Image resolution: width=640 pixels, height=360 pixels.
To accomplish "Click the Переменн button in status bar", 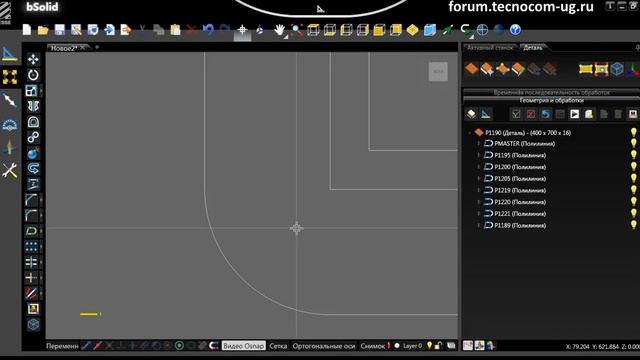I will (62, 346).
